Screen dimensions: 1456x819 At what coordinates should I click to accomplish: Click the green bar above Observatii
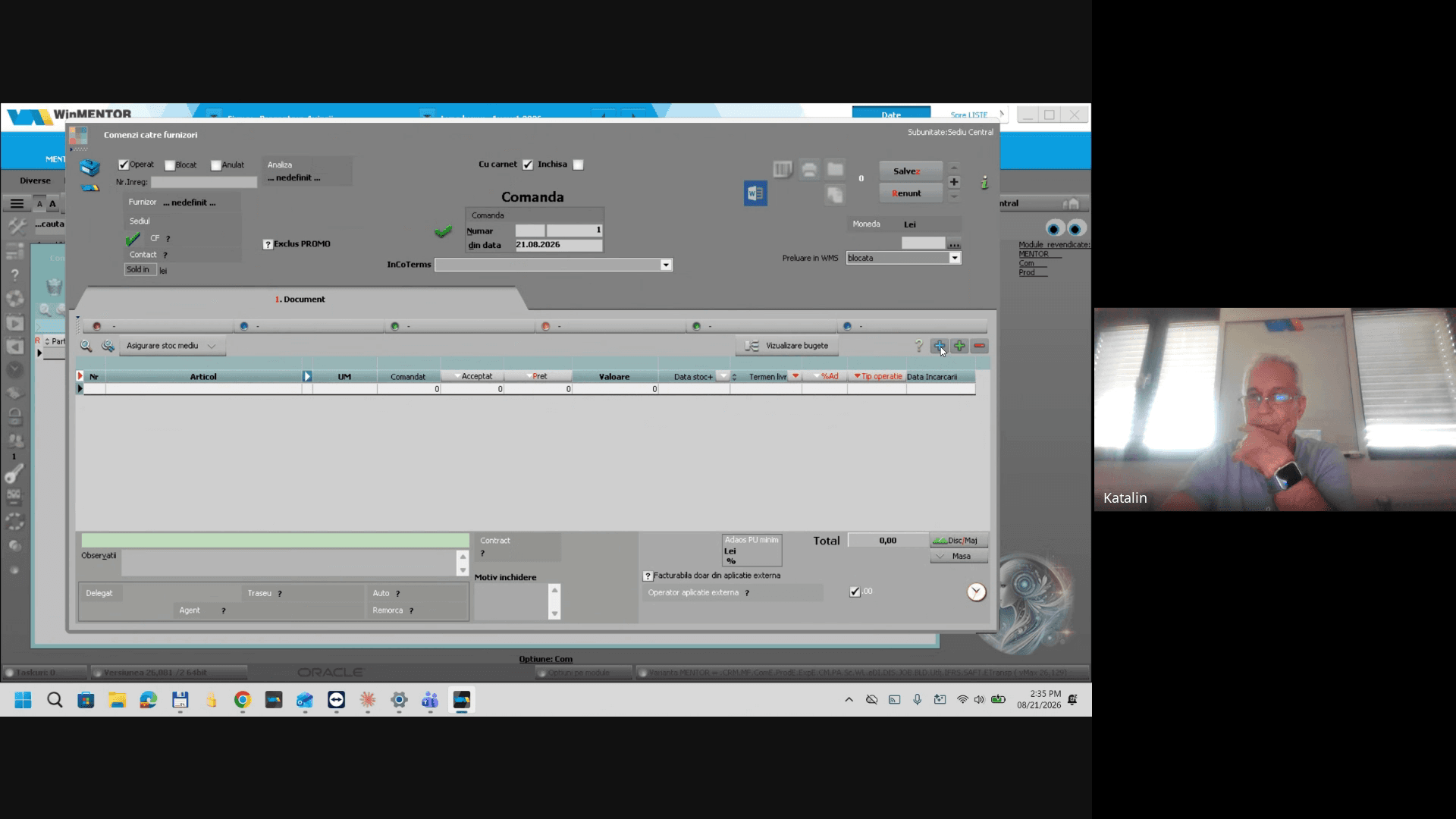pos(275,540)
